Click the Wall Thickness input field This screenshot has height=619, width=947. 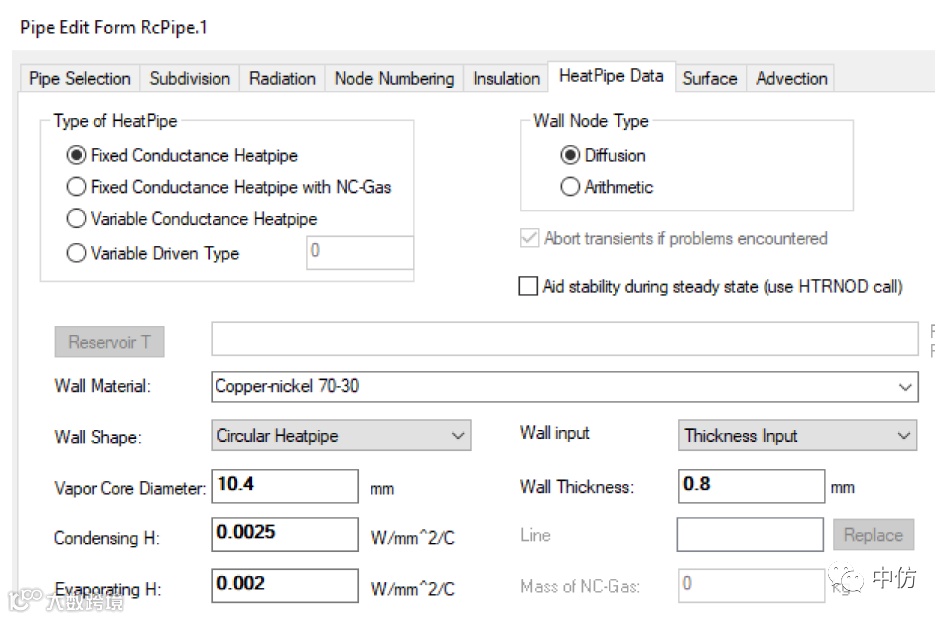(x=751, y=486)
